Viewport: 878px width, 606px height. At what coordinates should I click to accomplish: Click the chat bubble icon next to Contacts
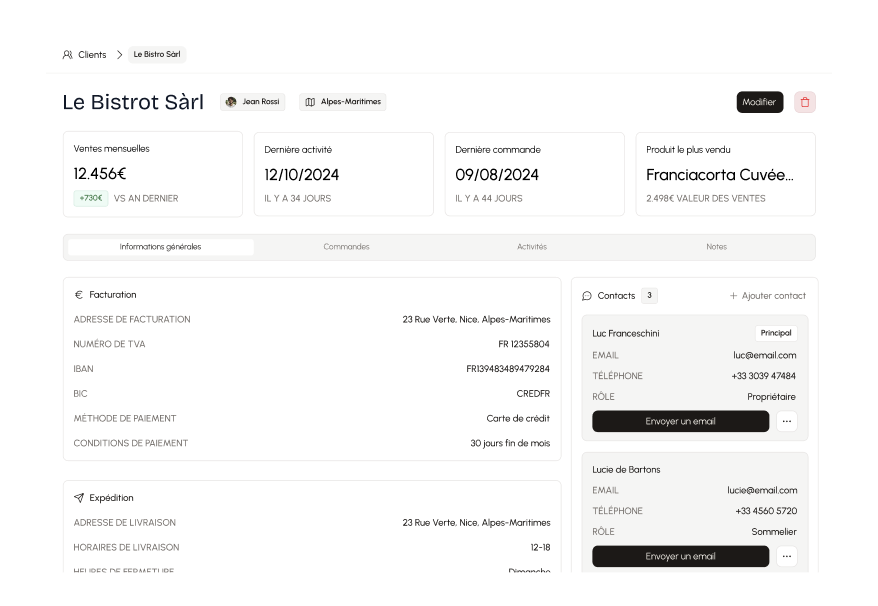pyautogui.click(x=588, y=295)
